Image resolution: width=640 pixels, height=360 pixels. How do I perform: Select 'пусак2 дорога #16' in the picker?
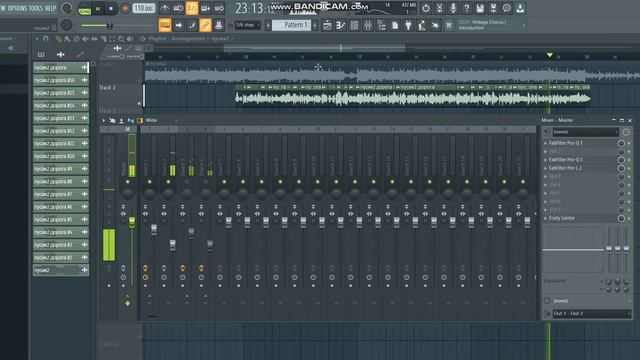click(61, 80)
